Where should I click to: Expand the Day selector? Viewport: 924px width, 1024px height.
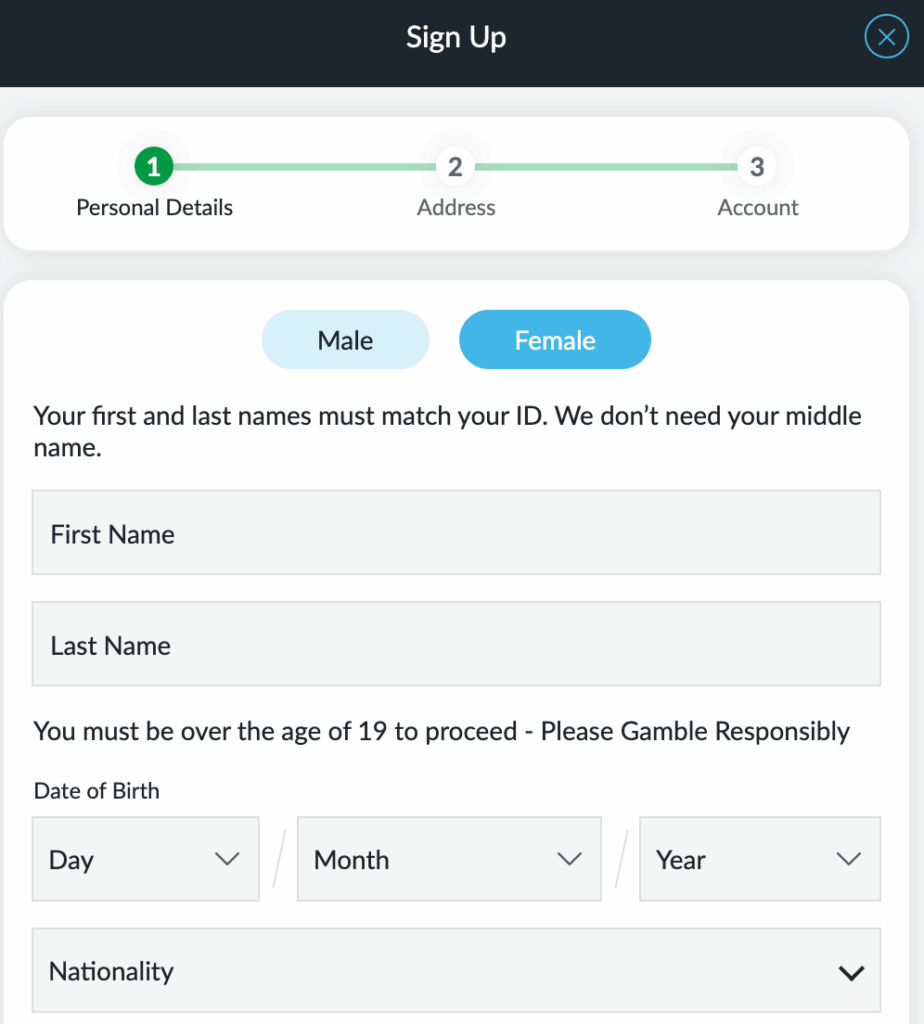click(145, 858)
